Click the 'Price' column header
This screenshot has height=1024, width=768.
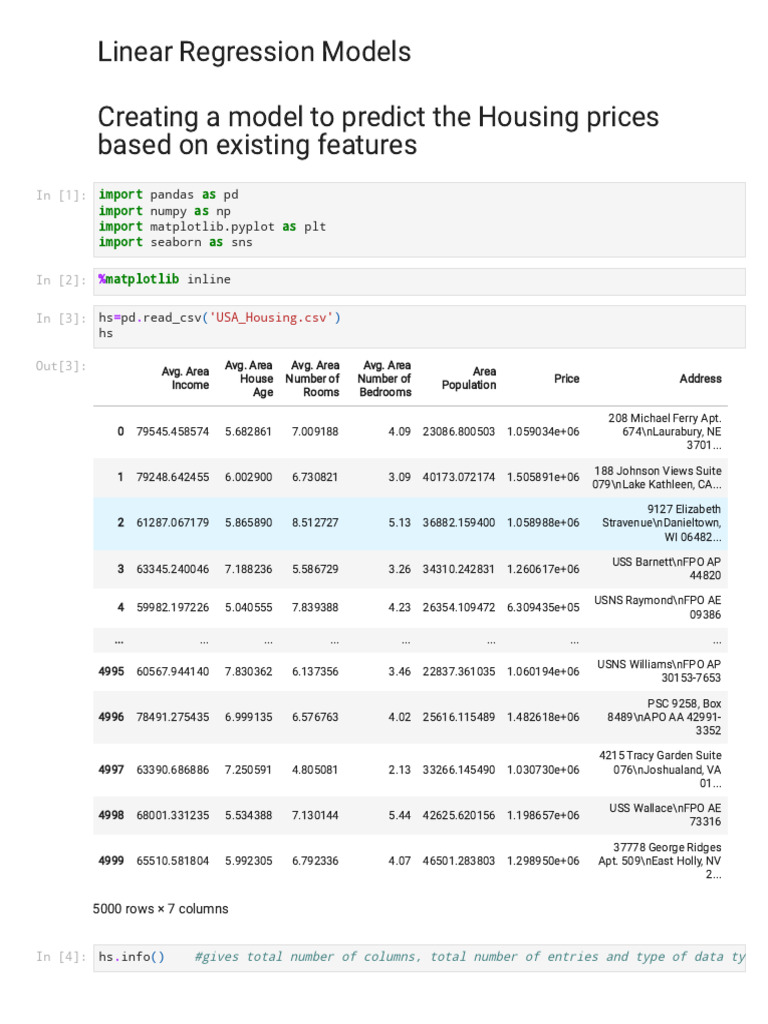[x=566, y=379]
